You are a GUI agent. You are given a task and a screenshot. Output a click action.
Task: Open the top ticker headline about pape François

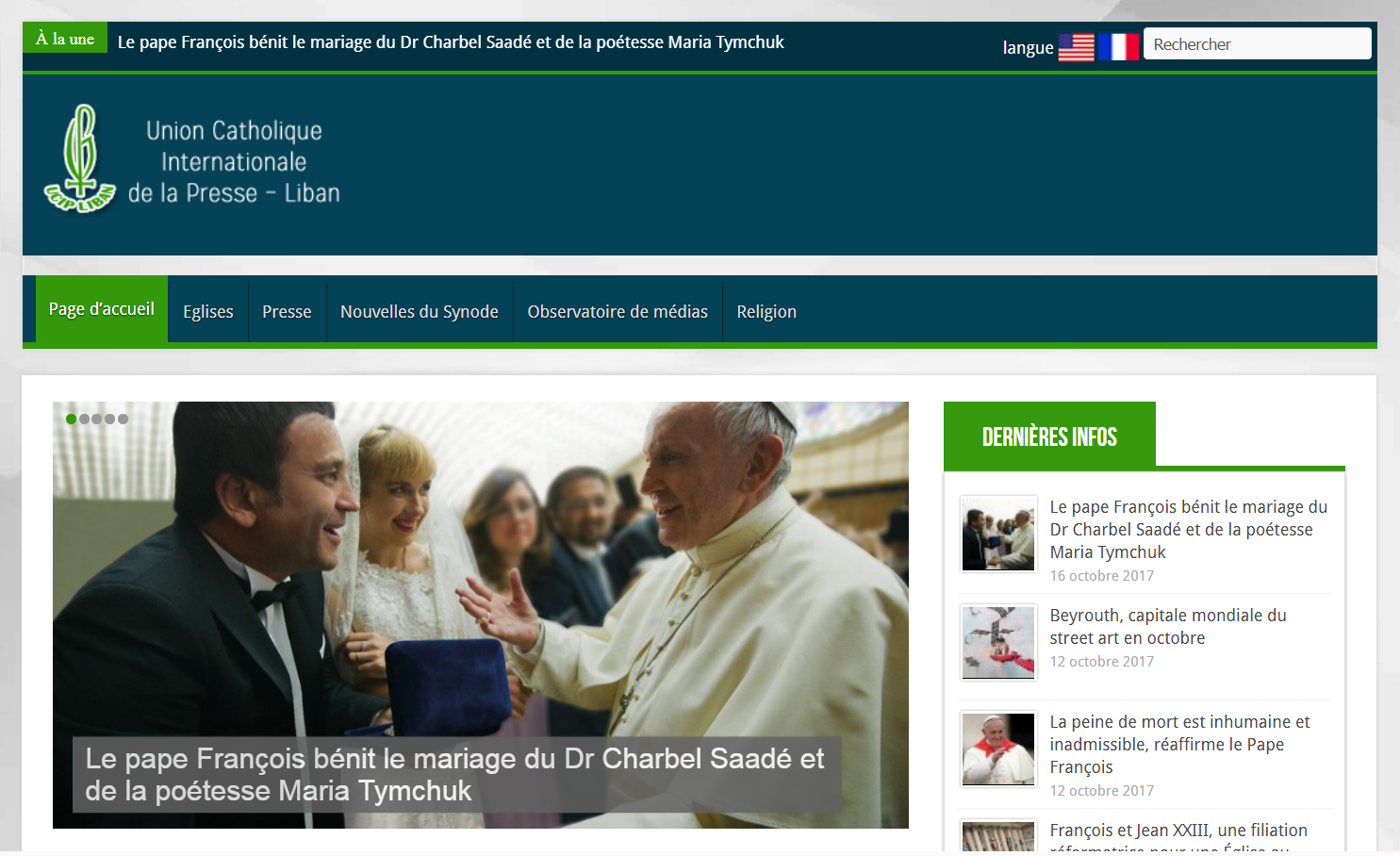tap(451, 42)
